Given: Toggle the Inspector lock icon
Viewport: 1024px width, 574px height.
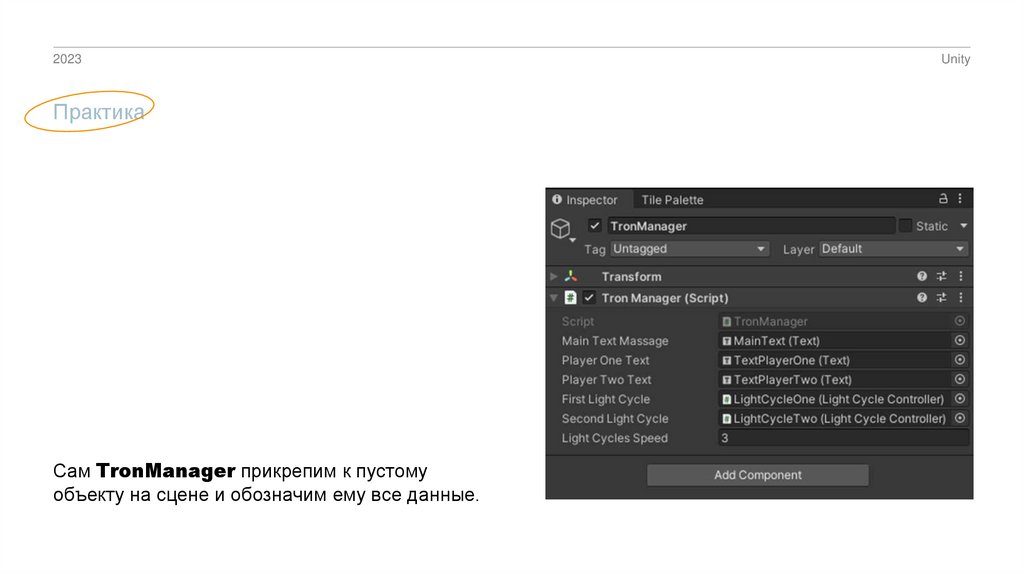Looking at the screenshot, I should pyautogui.click(x=942, y=199).
